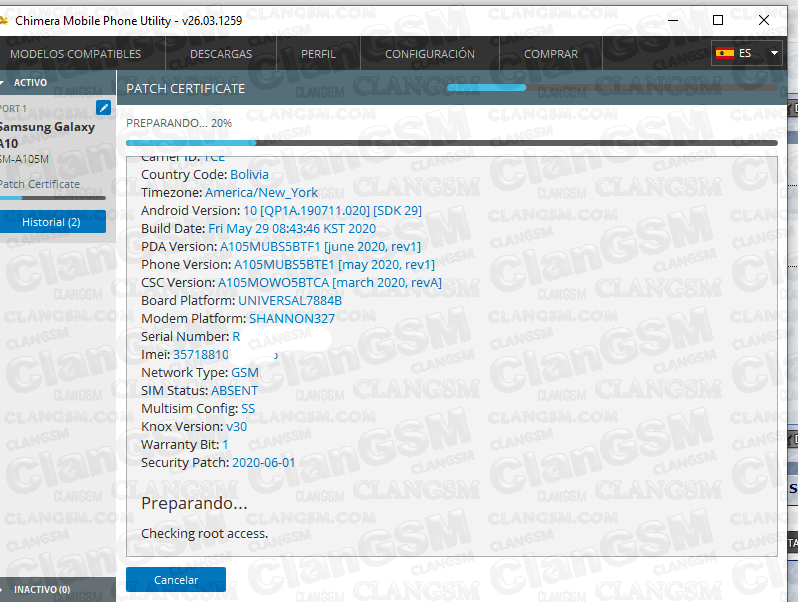Click the Multisim Config value SS

point(248,409)
